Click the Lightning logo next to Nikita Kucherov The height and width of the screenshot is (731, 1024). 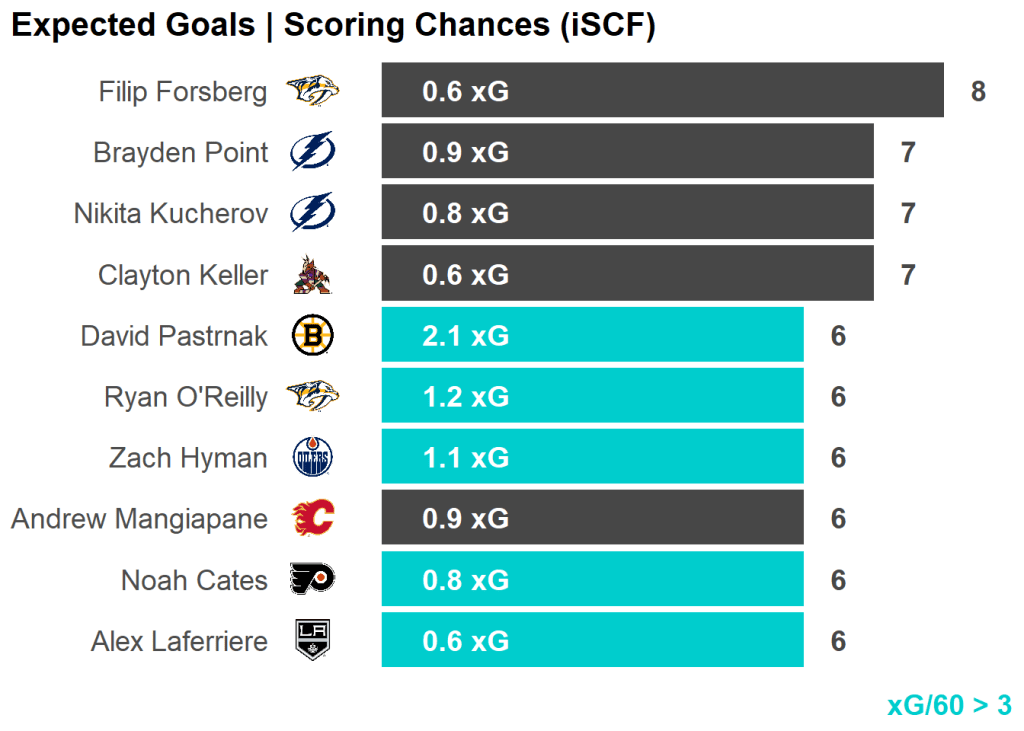tap(312, 214)
